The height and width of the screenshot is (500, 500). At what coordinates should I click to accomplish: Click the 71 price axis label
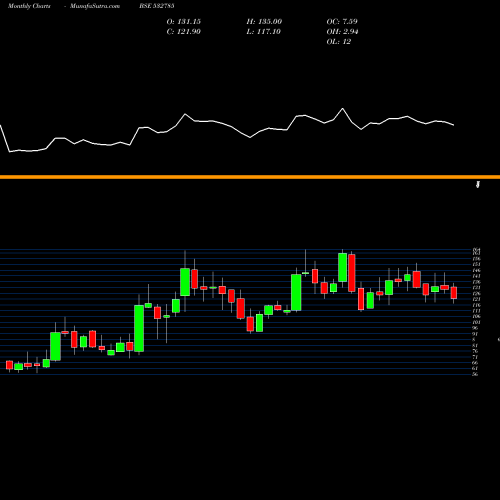coord(475,357)
